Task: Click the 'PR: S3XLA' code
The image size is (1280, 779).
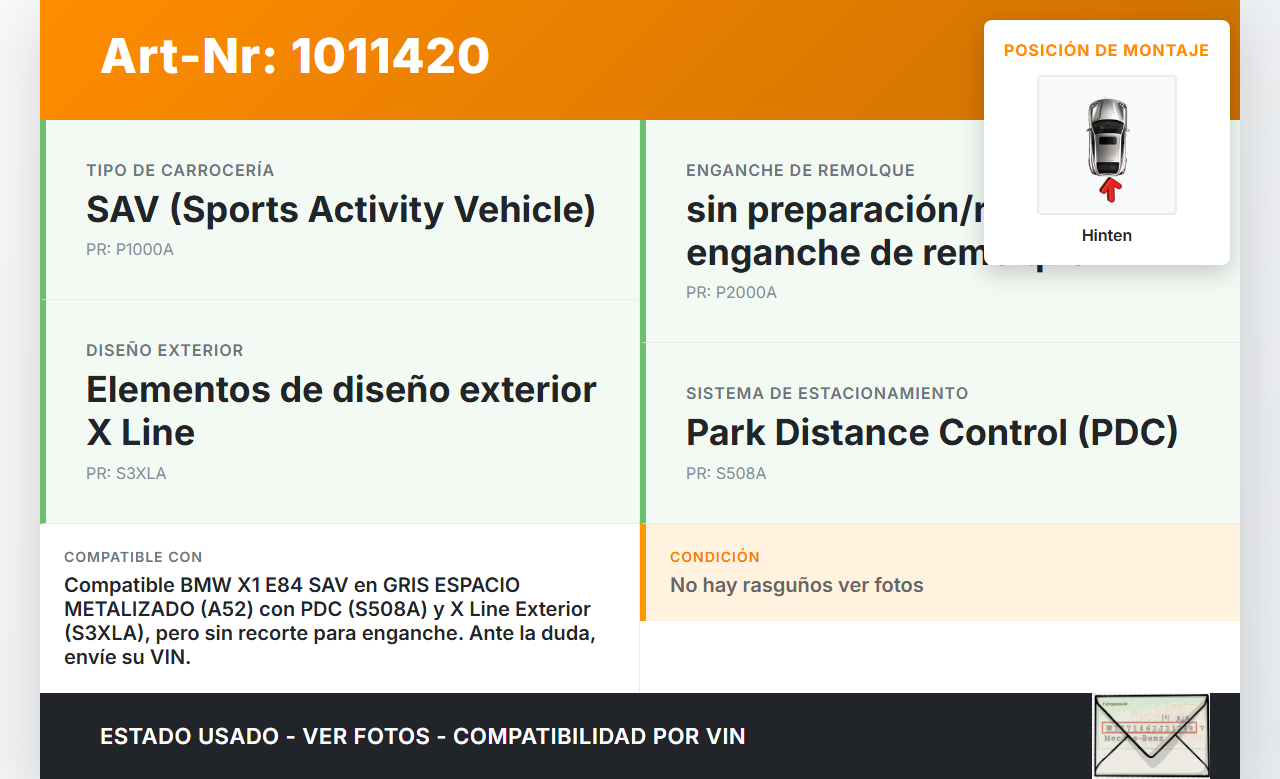Action: (x=126, y=473)
